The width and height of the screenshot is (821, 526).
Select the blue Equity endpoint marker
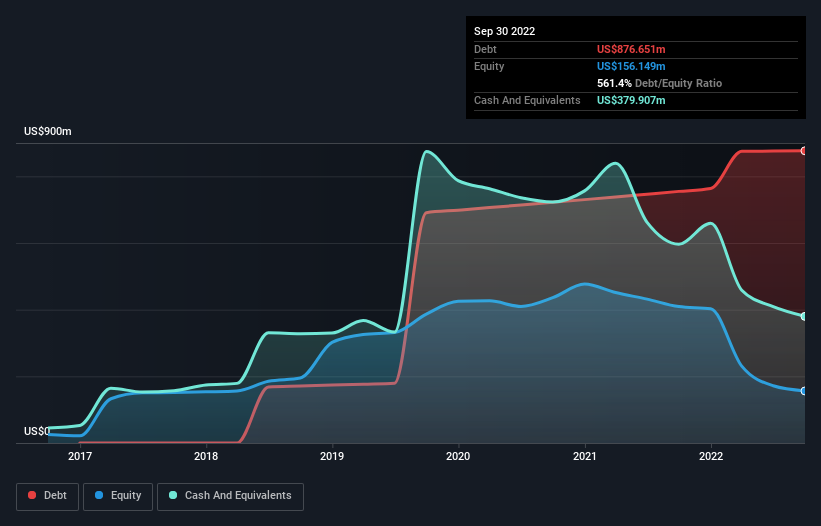tap(804, 391)
